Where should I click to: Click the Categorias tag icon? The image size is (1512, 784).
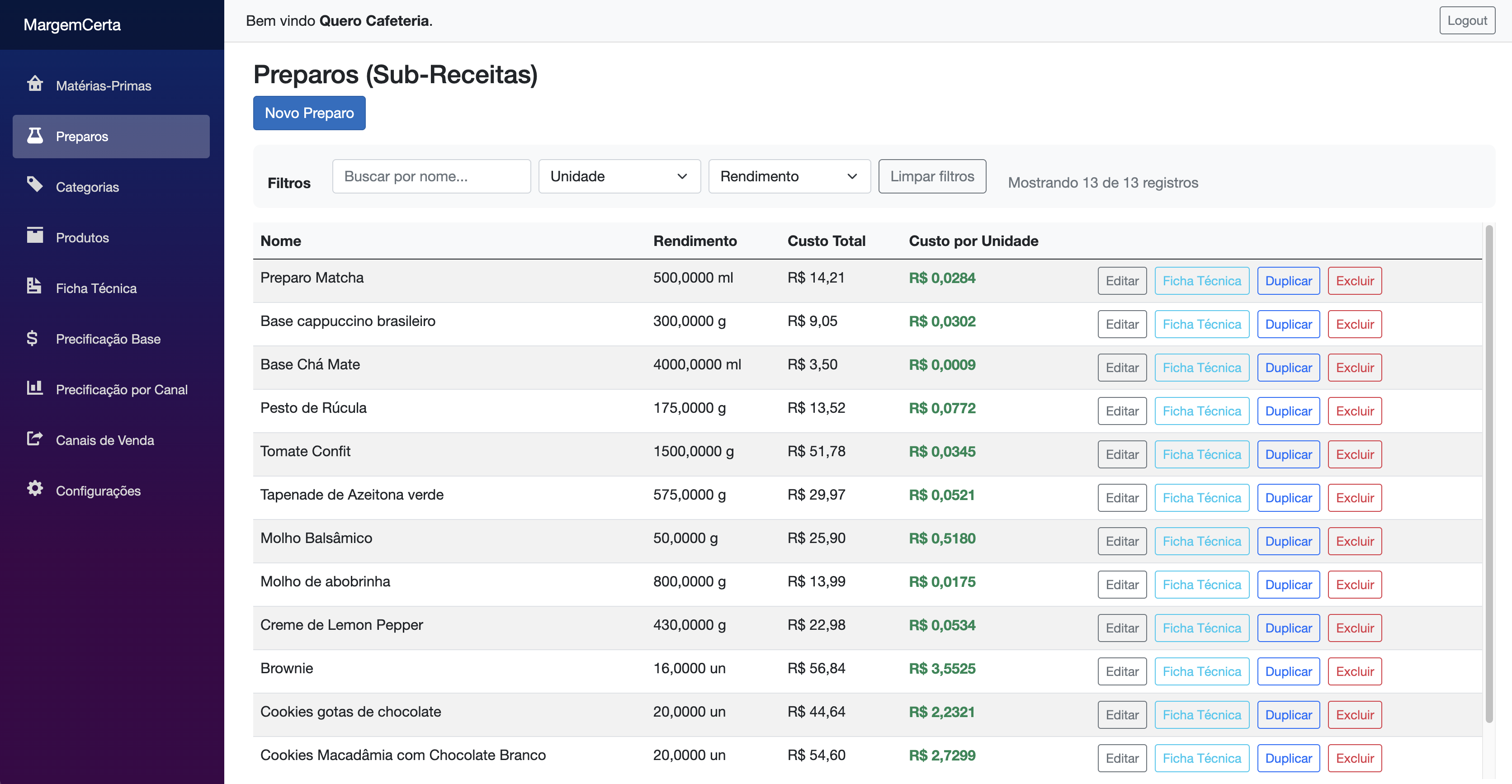tap(35, 185)
